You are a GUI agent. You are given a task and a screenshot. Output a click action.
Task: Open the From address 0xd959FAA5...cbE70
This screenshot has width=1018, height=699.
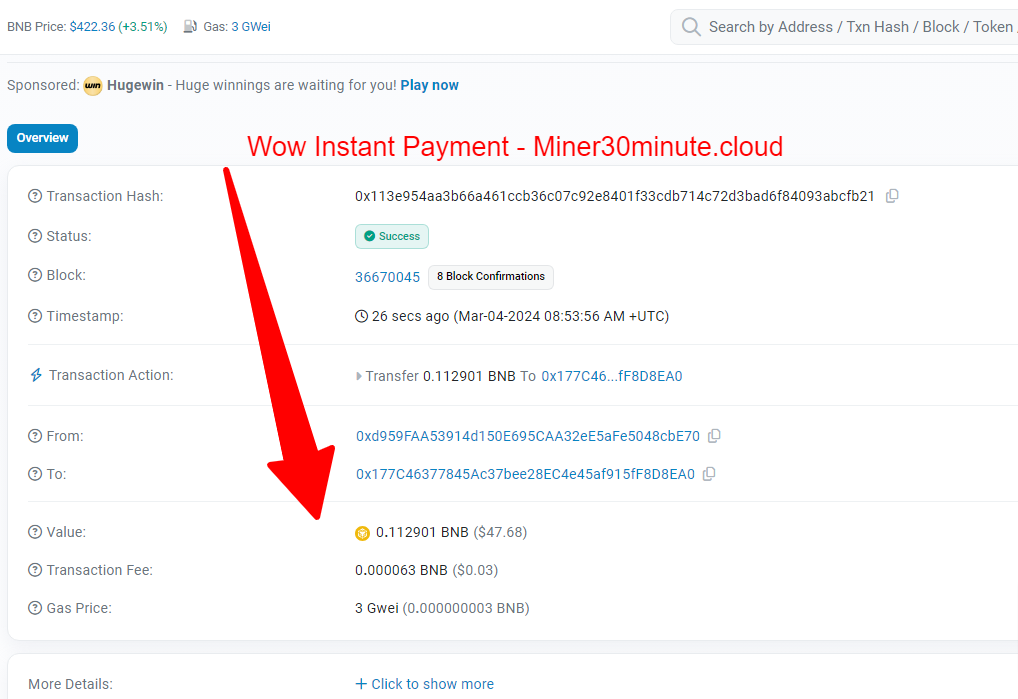click(528, 436)
